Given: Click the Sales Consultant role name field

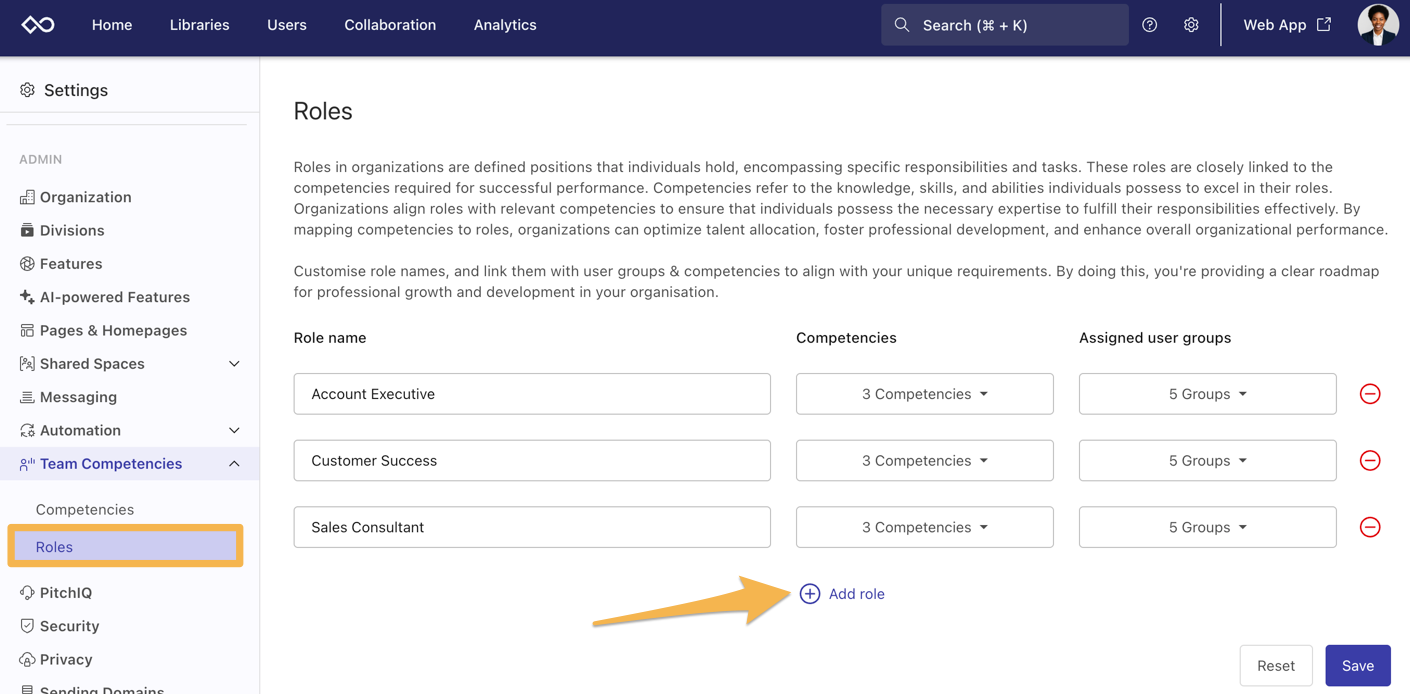Looking at the screenshot, I should coord(531,527).
